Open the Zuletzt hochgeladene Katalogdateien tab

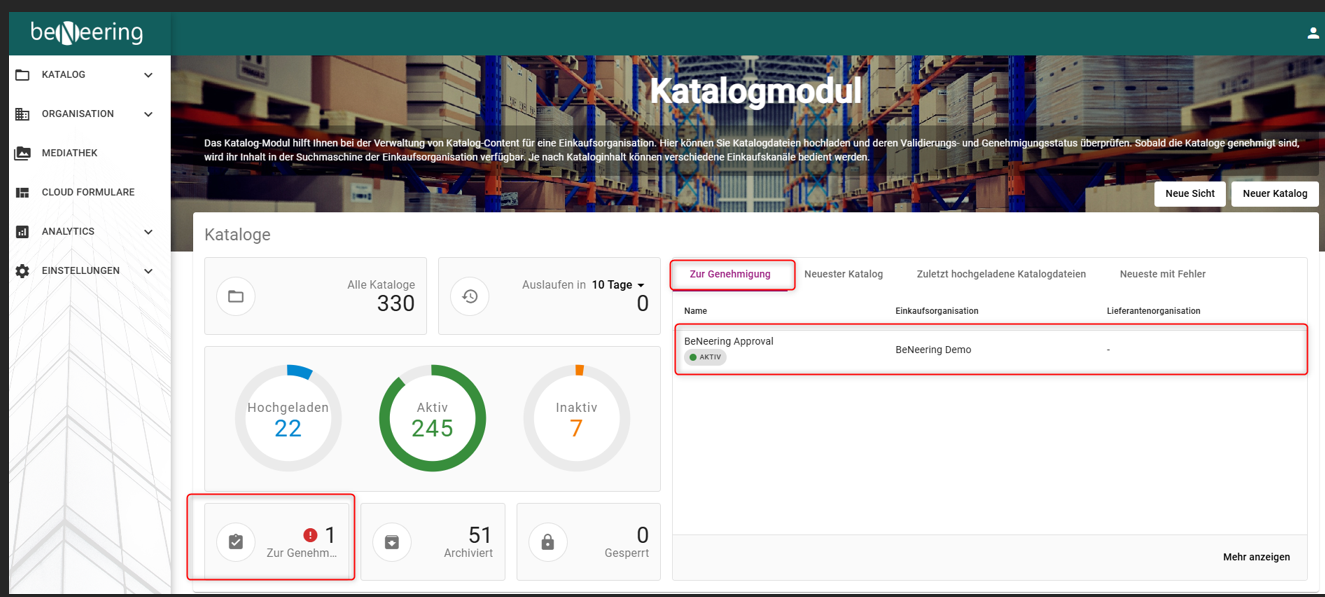1001,274
